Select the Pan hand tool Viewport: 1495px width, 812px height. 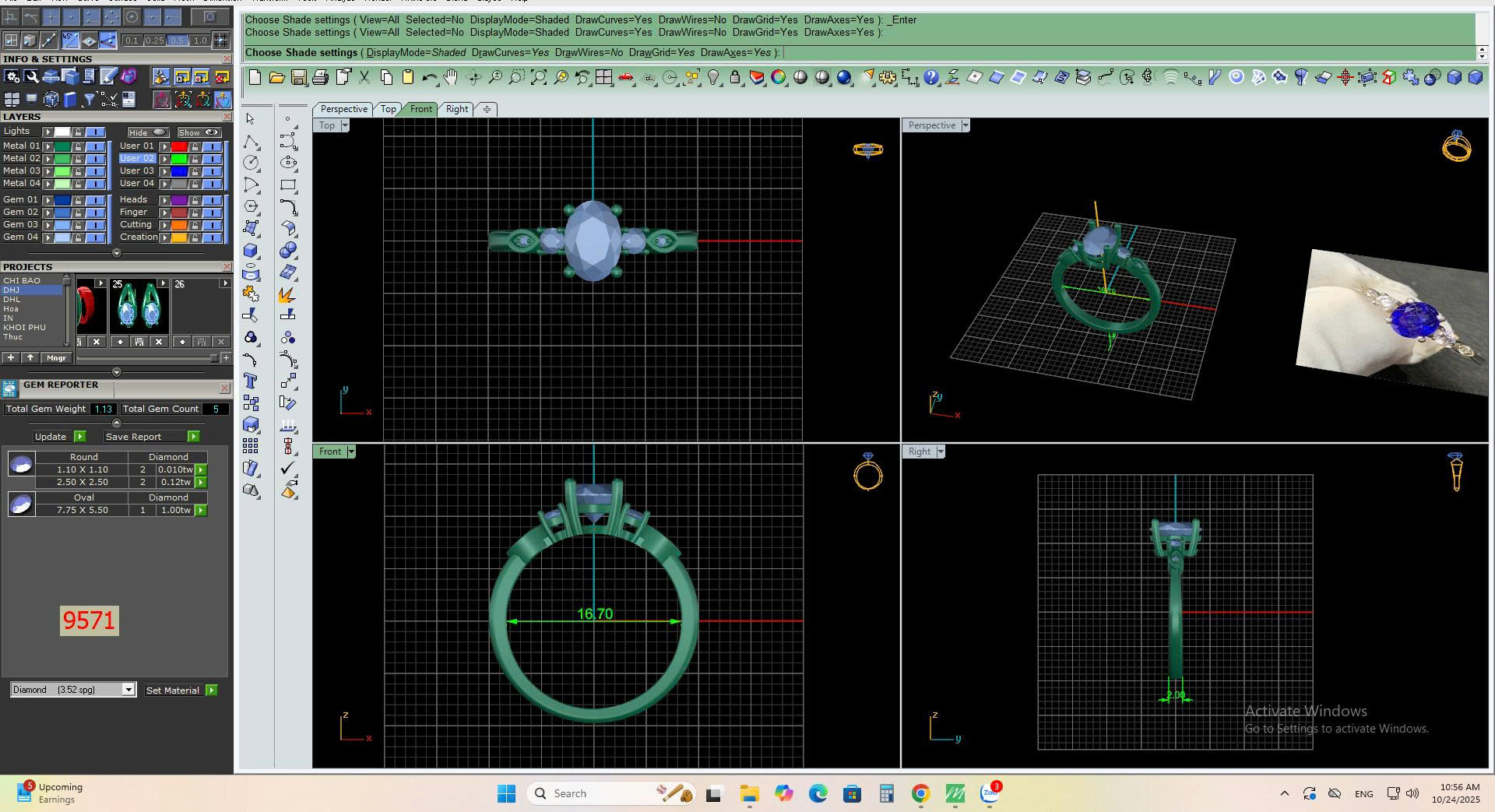[451, 77]
